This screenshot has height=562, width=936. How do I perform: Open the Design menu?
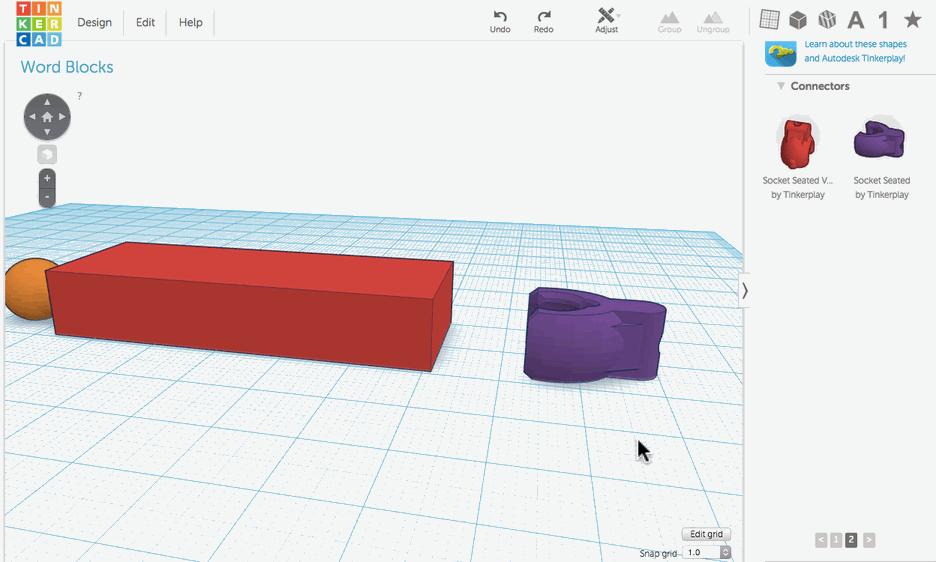tap(94, 22)
